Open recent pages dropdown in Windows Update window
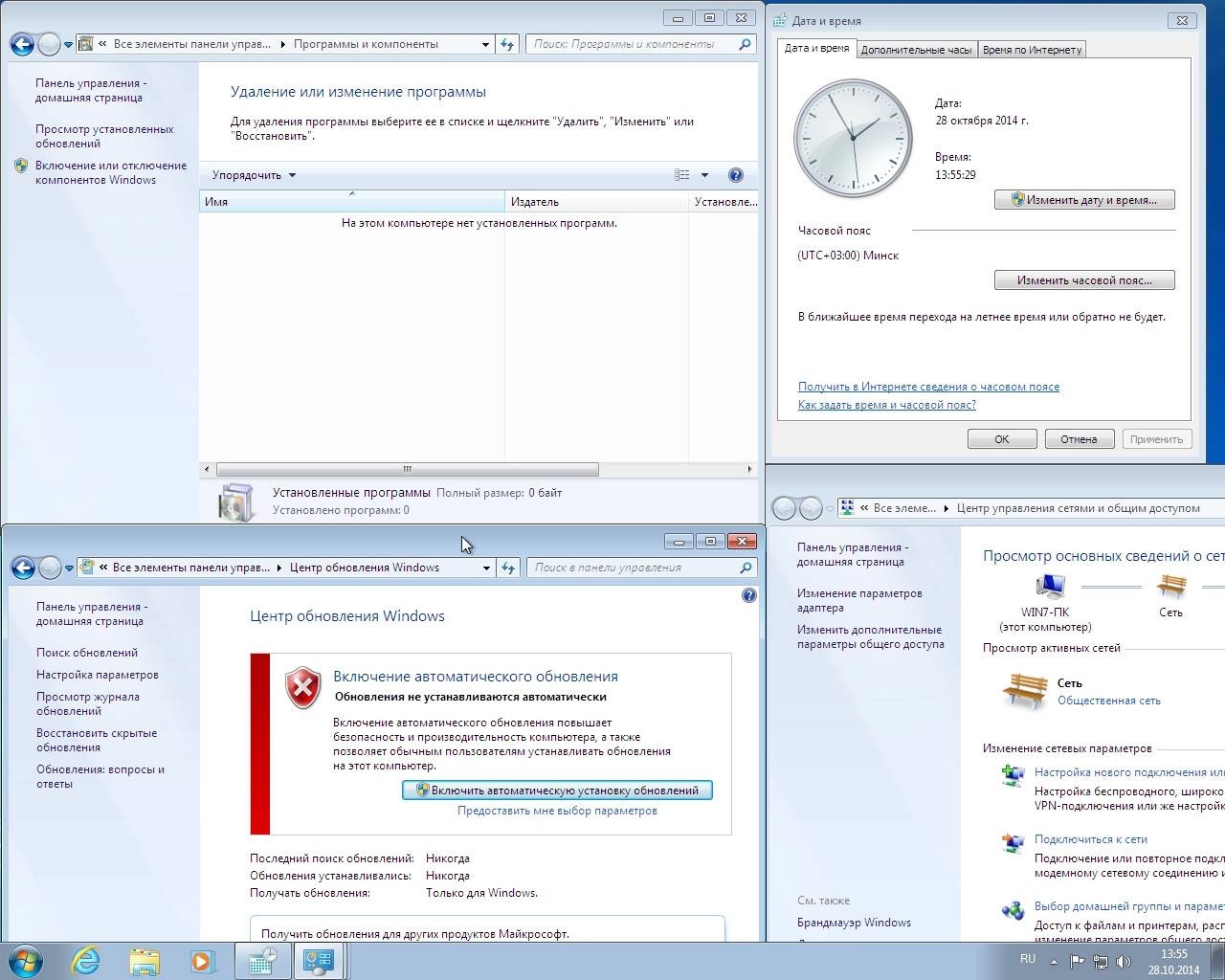1225x980 pixels. pos(69,568)
